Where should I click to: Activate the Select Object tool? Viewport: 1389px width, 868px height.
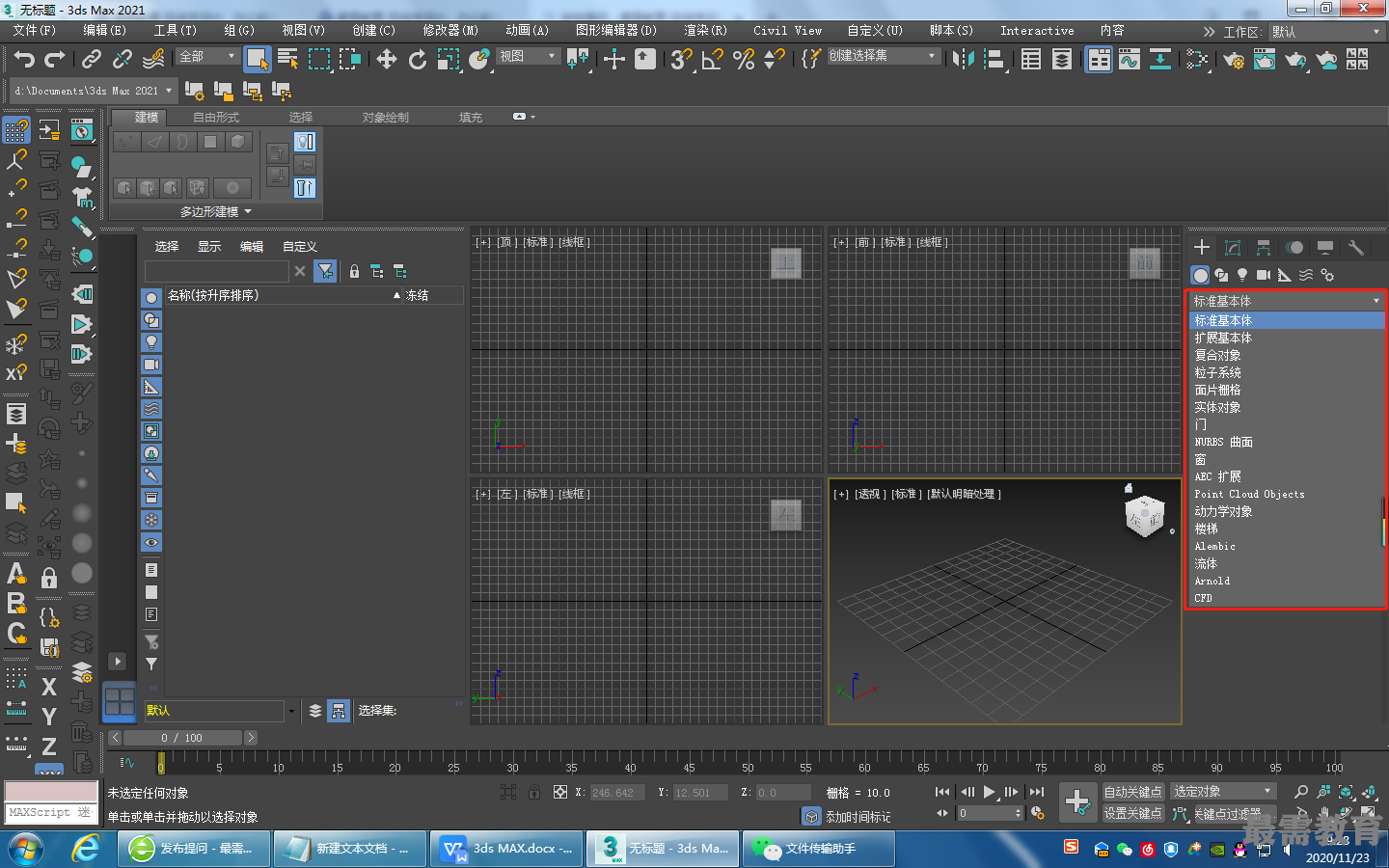[x=257, y=60]
